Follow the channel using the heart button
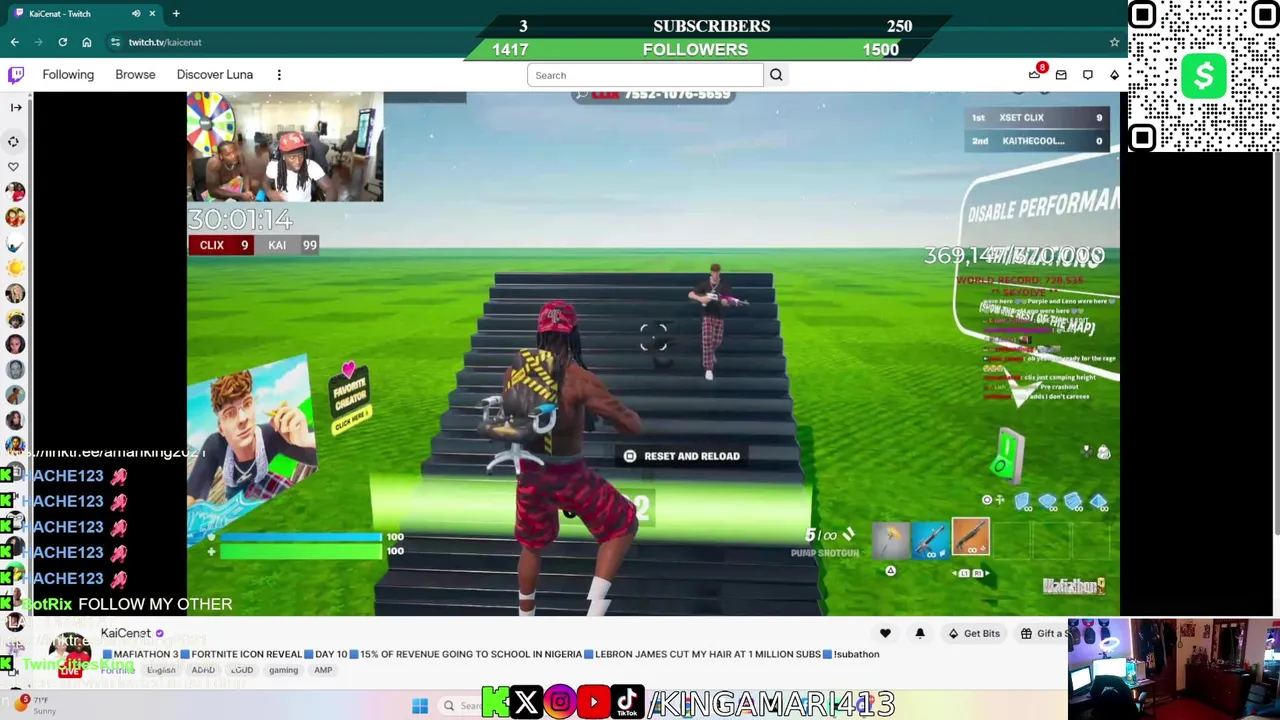The width and height of the screenshot is (1280, 720). click(x=885, y=633)
